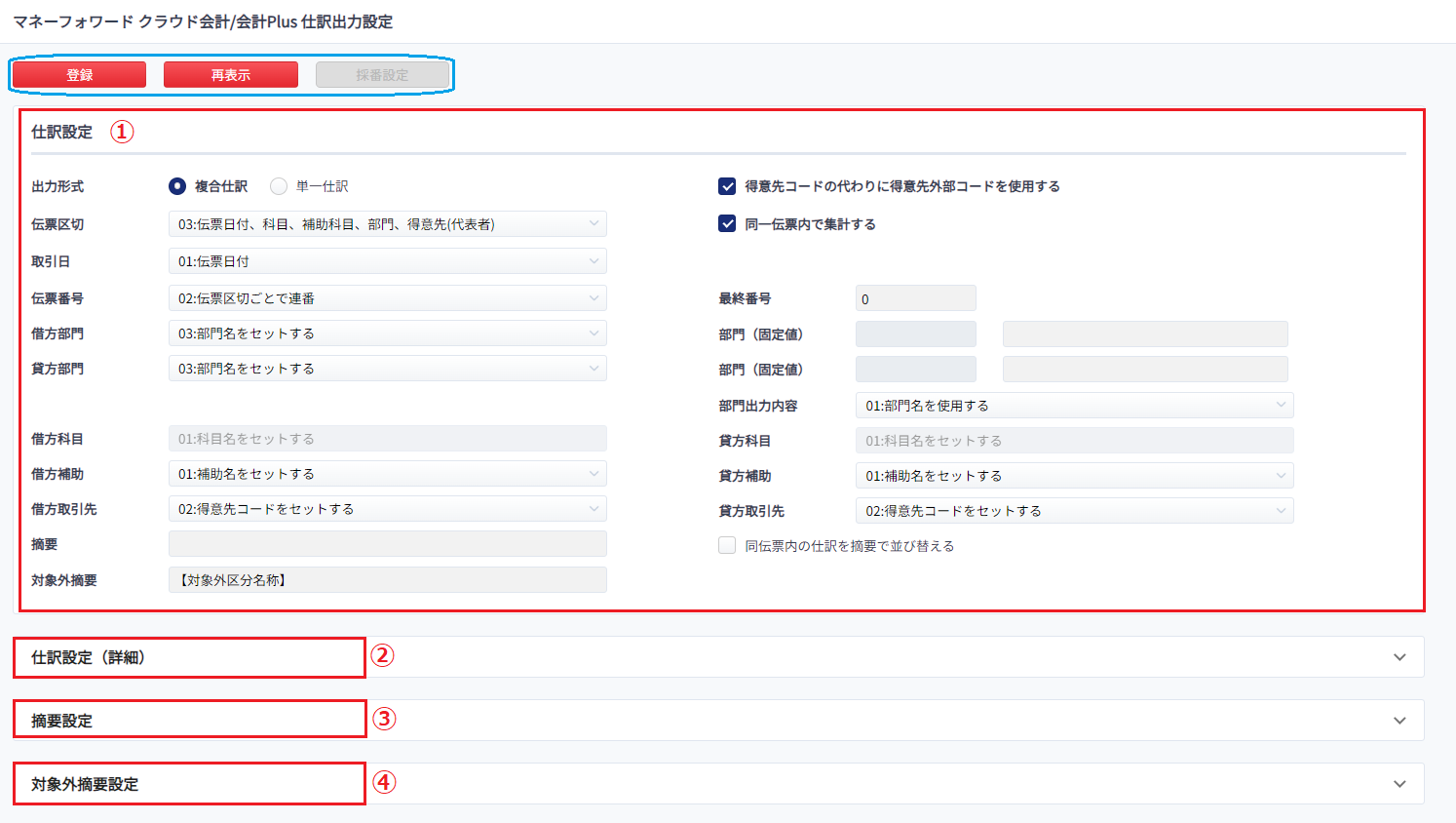This screenshot has height=823, width=1456.
Task: Click the chevron icon on 対象外摘要設定 row
Action: 1399,784
